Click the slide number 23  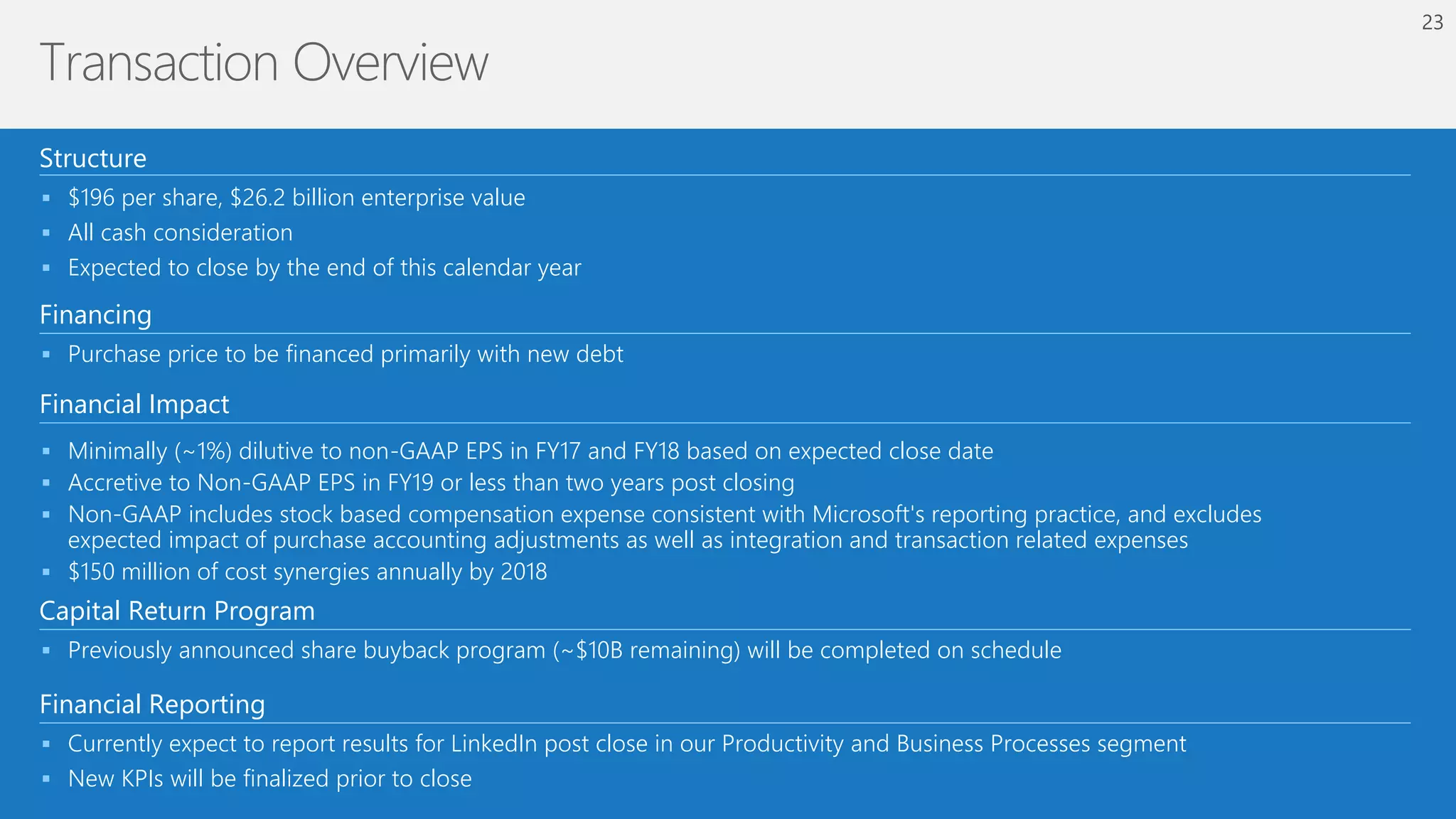tap(1432, 23)
